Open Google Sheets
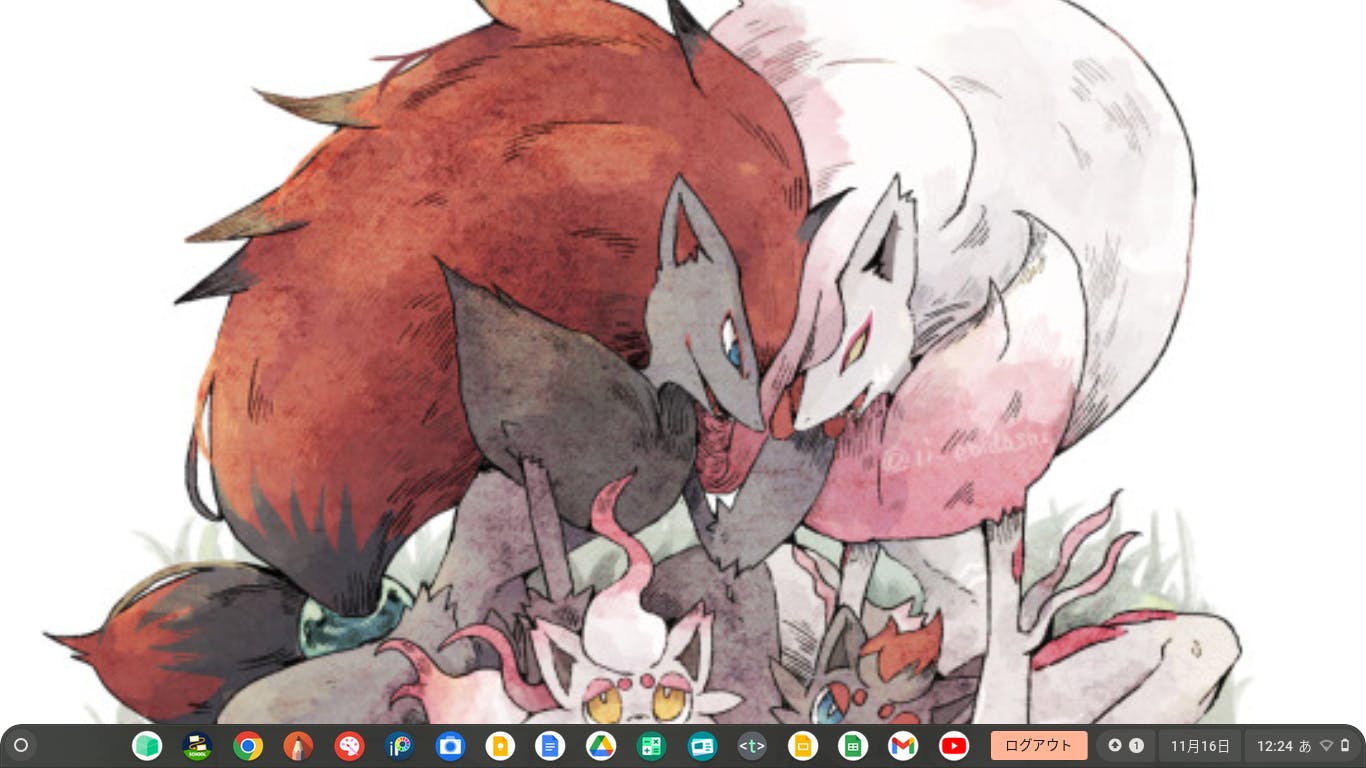Image resolution: width=1366 pixels, height=768 pixels. click(853, 746)
